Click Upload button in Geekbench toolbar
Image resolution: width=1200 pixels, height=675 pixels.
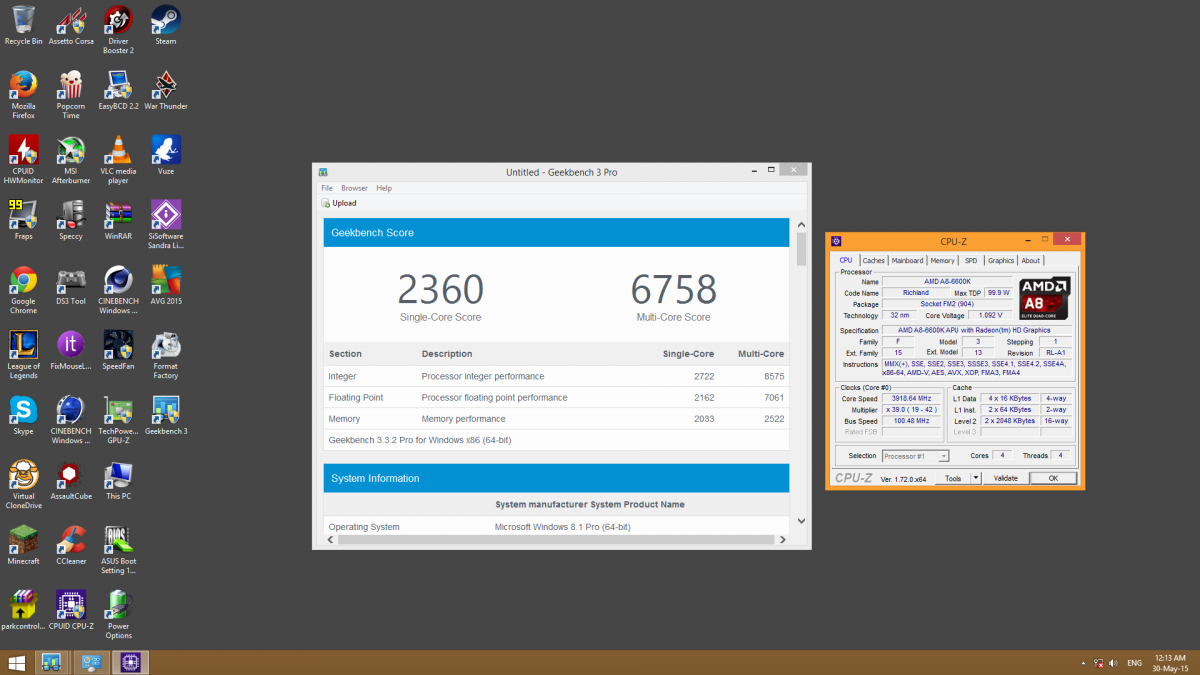(x=339, y=203)
